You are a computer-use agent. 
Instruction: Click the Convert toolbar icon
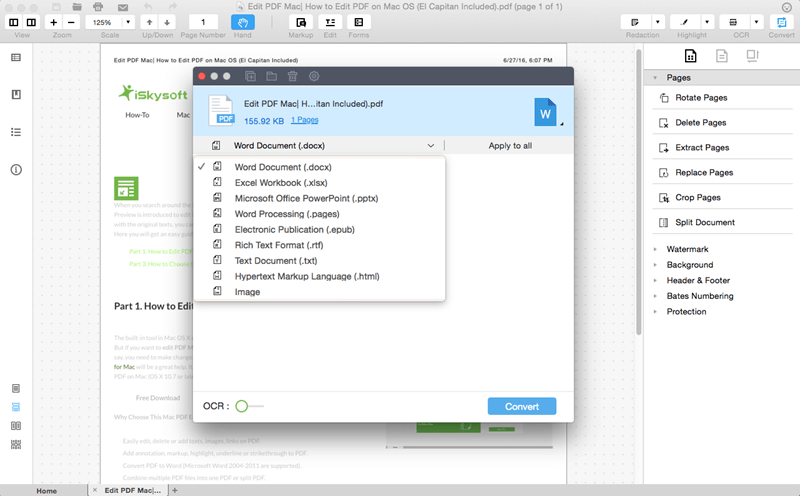click(x=781, y=22)
